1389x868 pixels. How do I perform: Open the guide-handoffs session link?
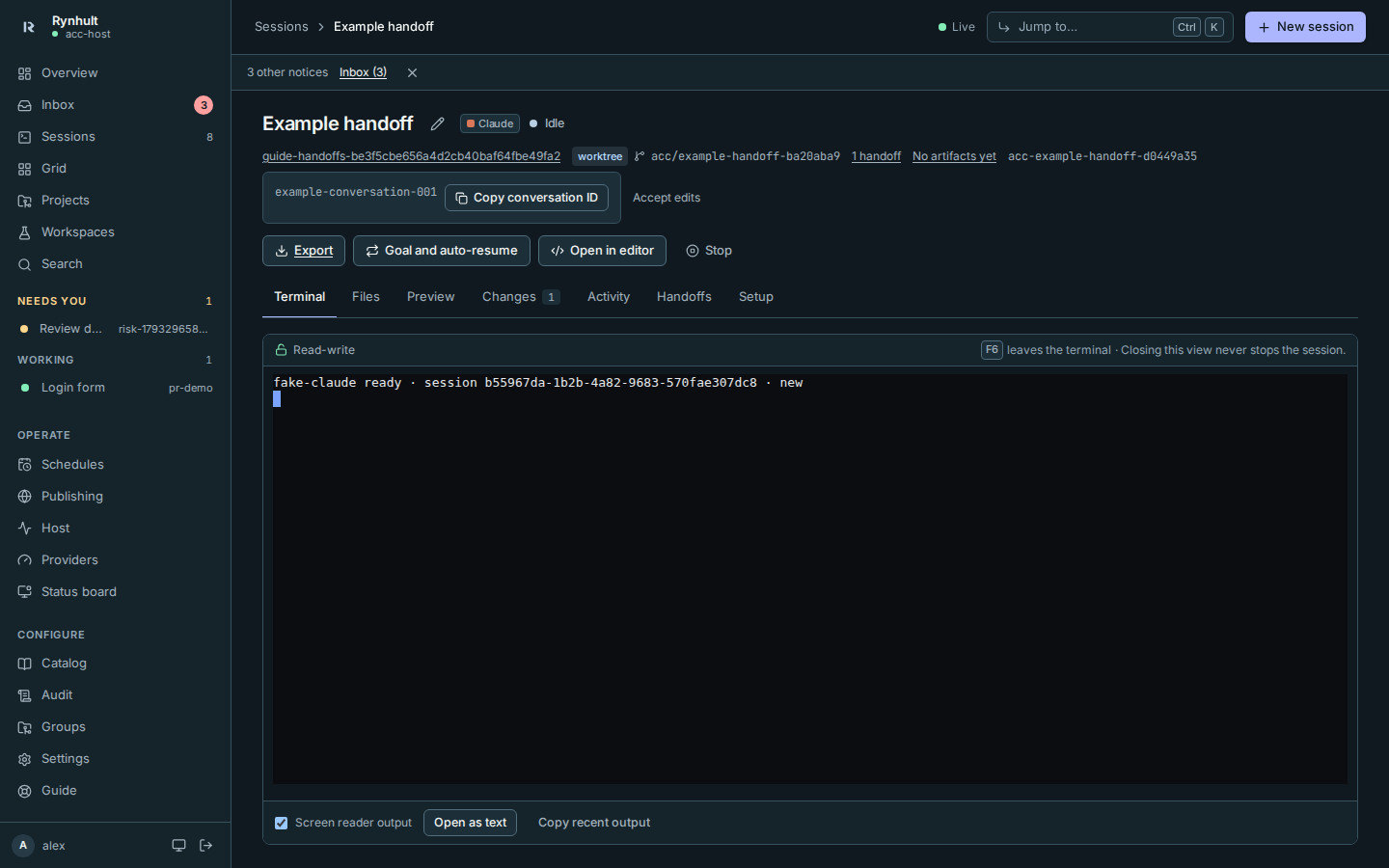click(x=411, y=156)
